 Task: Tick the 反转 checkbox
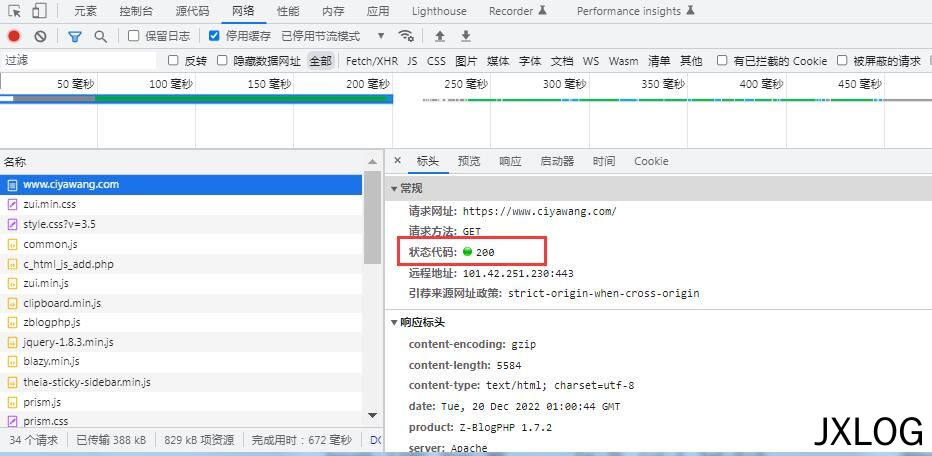173,60
